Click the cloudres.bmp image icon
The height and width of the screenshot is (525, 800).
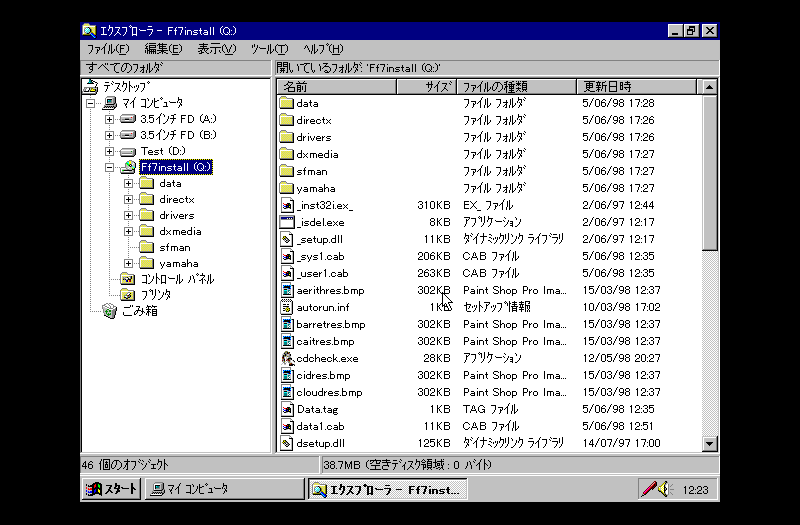coord(287,392)
